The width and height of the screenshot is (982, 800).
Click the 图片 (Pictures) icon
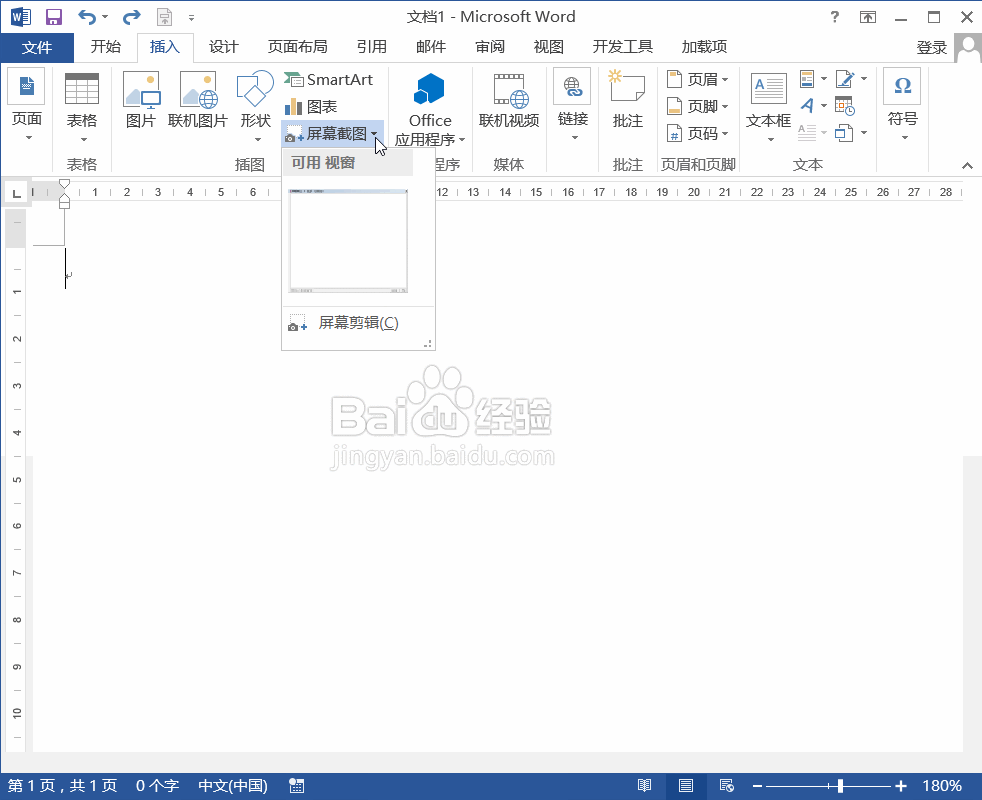(141, 100)
